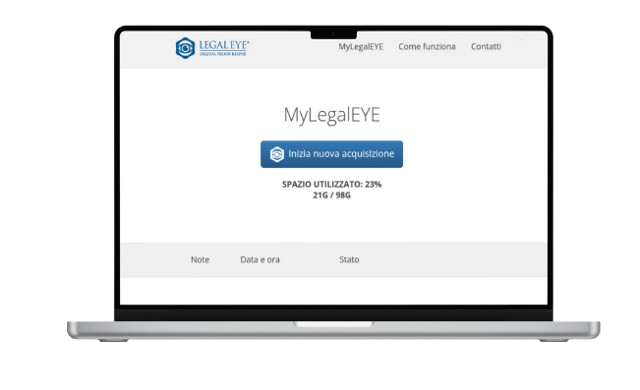
Task: Click the laptop lid opening notch
Action: click(x=333, y=324)
